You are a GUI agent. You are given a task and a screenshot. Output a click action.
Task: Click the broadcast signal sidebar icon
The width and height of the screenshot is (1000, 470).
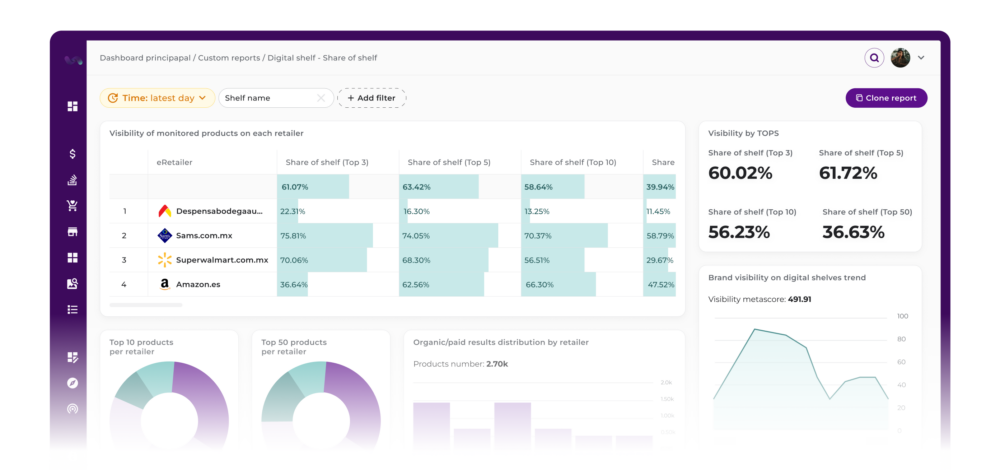pyautogui.click(x=72, y=409)
